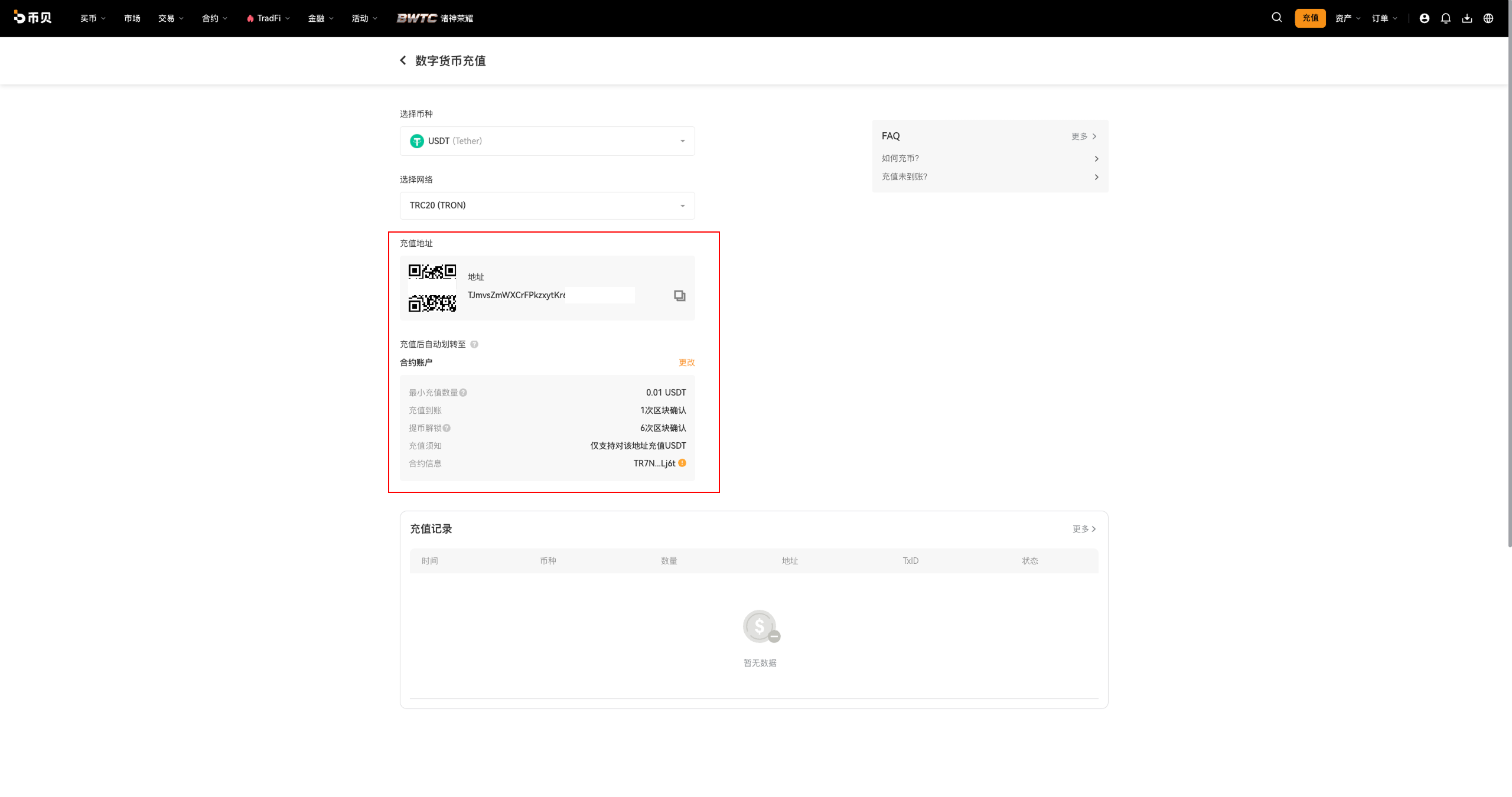Click the 币种 column header
This screenshot has height=797, width=1512.
pos(548,561)
